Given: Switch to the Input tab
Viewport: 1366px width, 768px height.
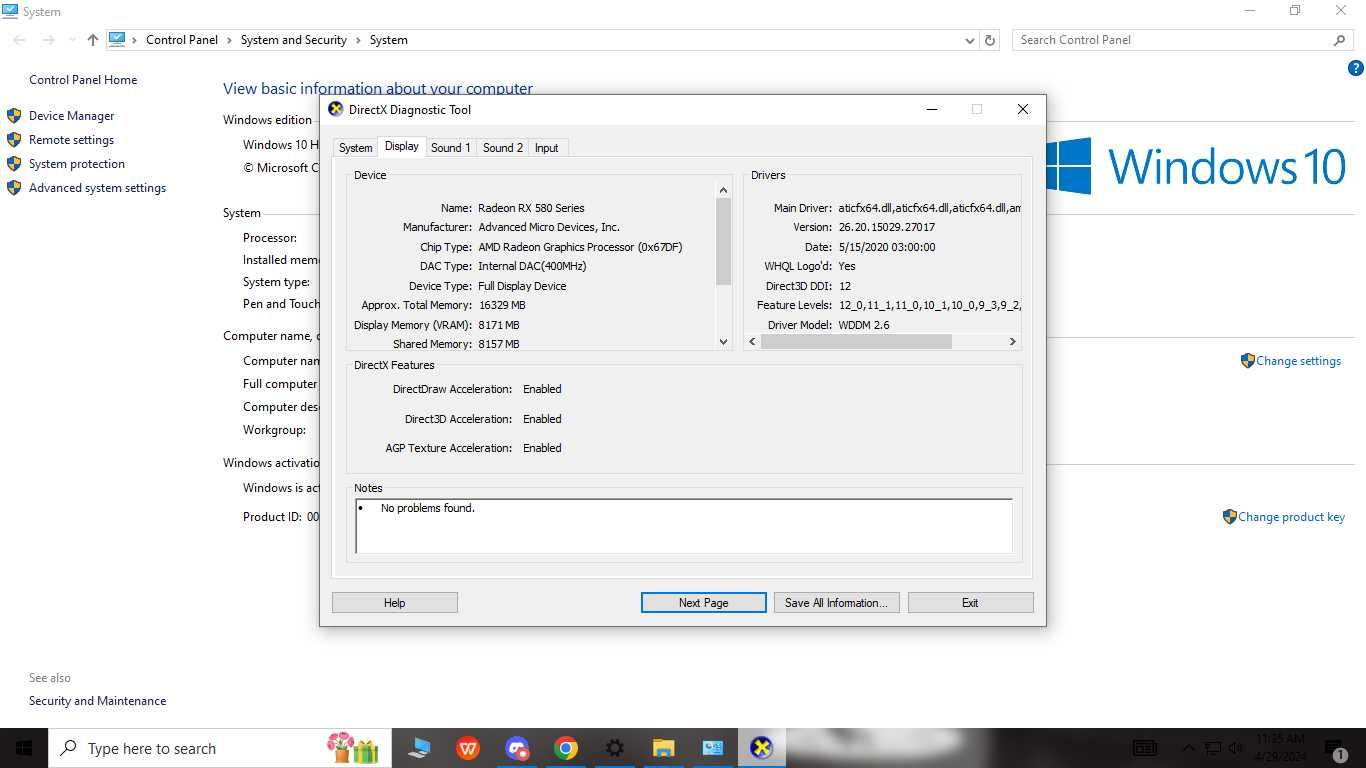Looking at the screenshot, I should [x=546, y=148].
